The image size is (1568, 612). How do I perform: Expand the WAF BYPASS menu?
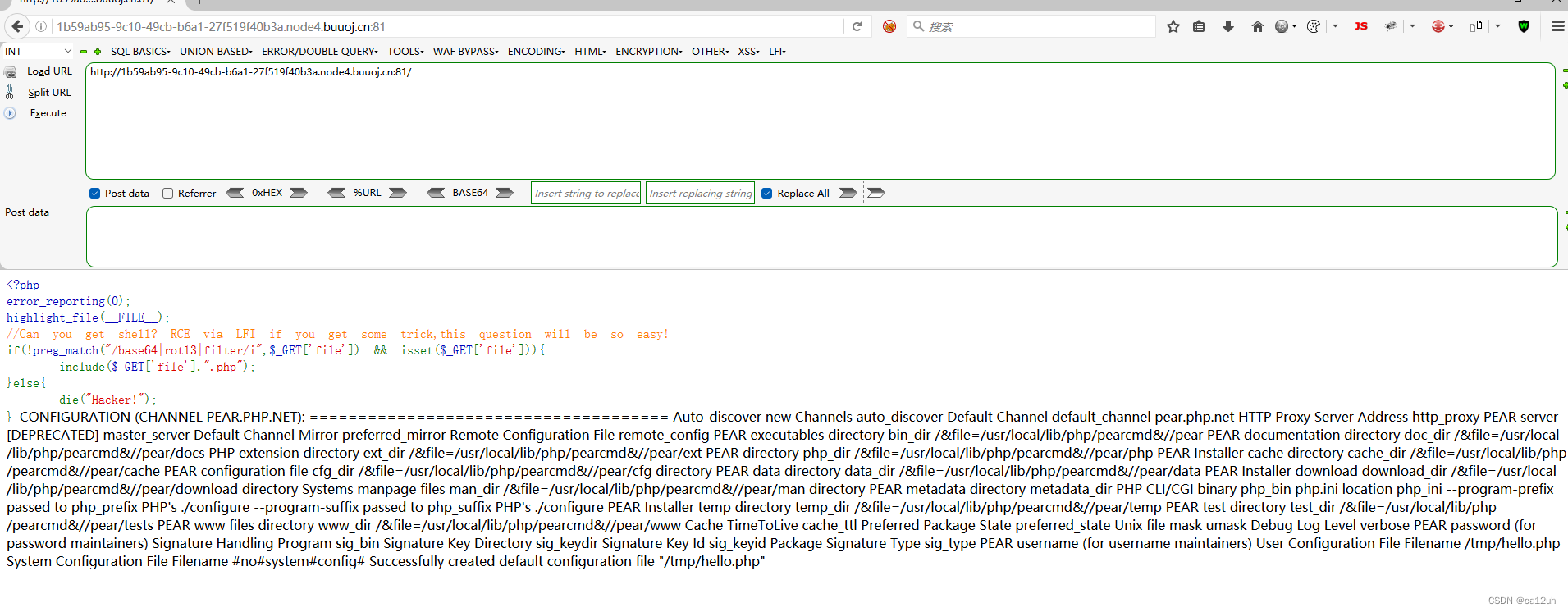[465, 51]
